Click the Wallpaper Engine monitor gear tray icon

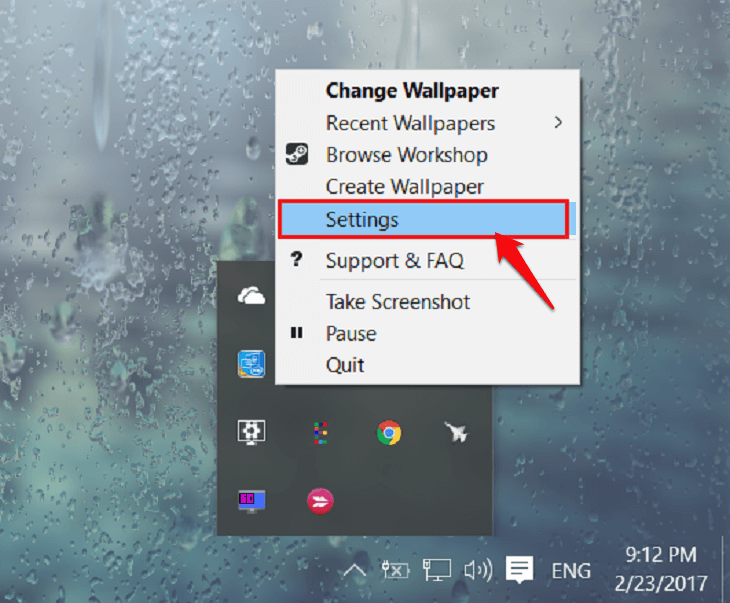[x=251, y=432]
